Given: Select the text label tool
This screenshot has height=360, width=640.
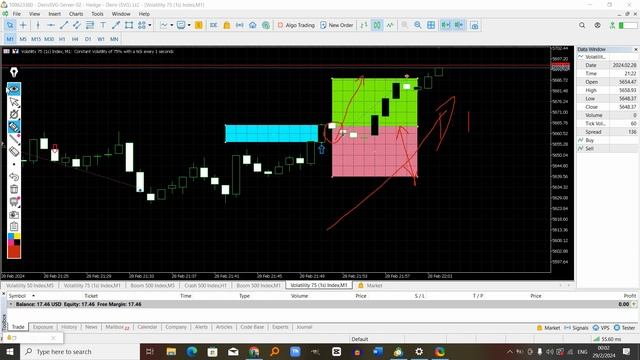Looking at the screenshot, I should [103, 25].
